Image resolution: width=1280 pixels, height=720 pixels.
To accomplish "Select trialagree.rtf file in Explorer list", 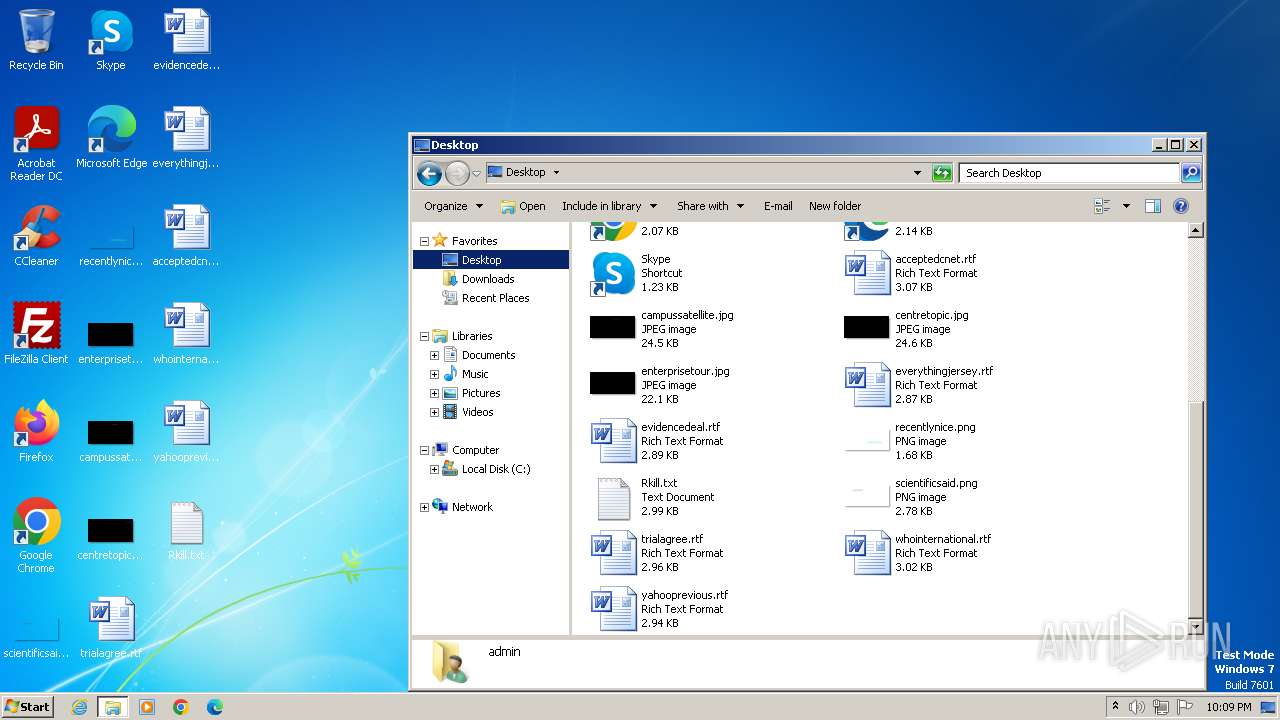I will tap(657, 553).
